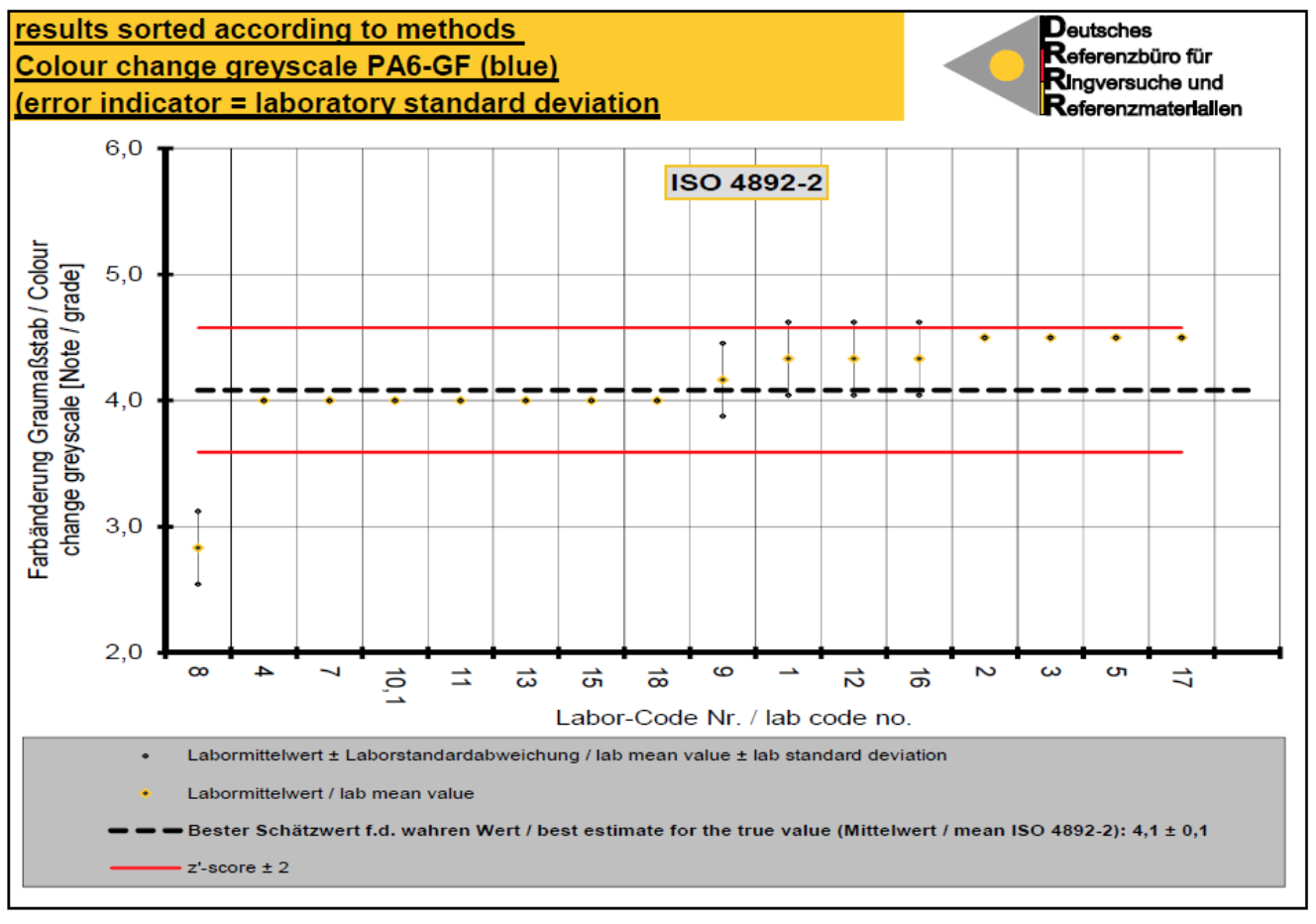This screenshot has height=924, width=1316.
Task: Click title line 'Colour change greyscale PA6-GF (blue)'
Action: pyautogui.click(x=286, y=66)
